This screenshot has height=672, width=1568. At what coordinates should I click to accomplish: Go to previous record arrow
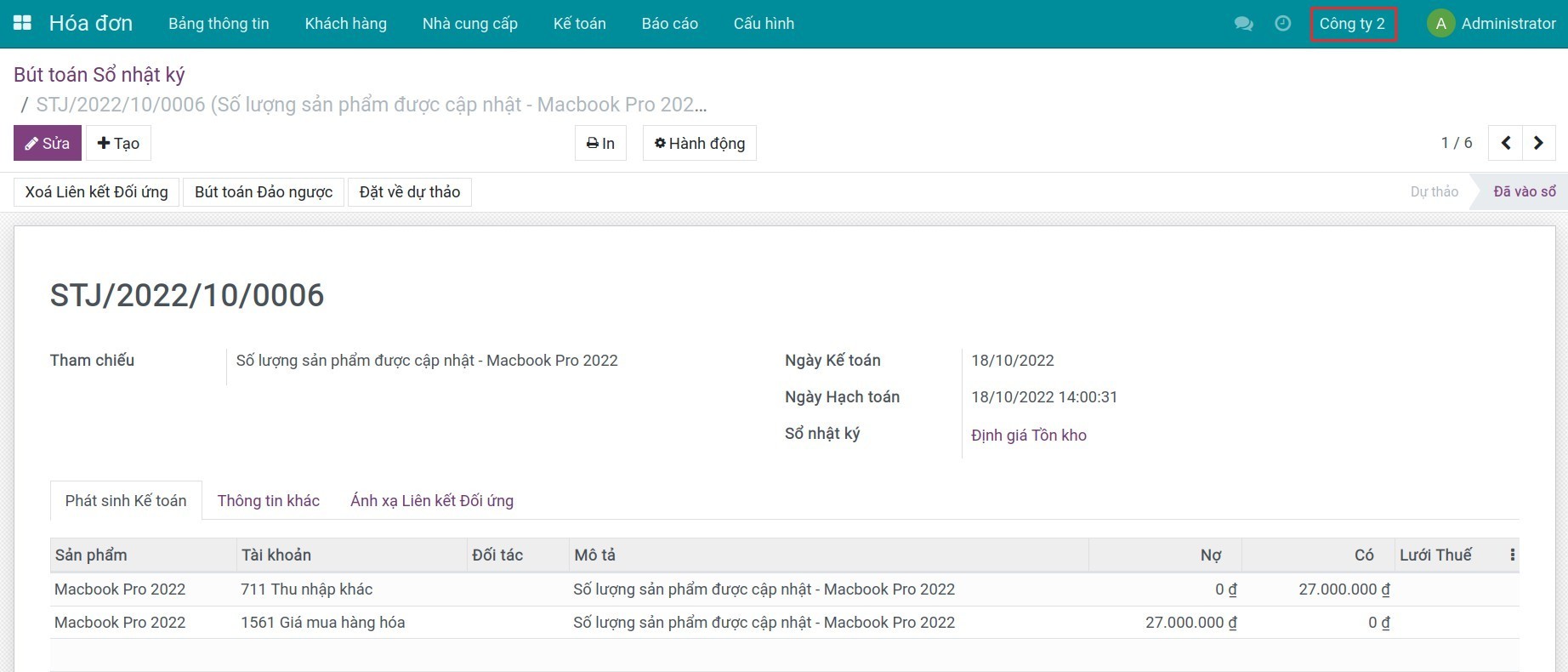(1505, 143)
